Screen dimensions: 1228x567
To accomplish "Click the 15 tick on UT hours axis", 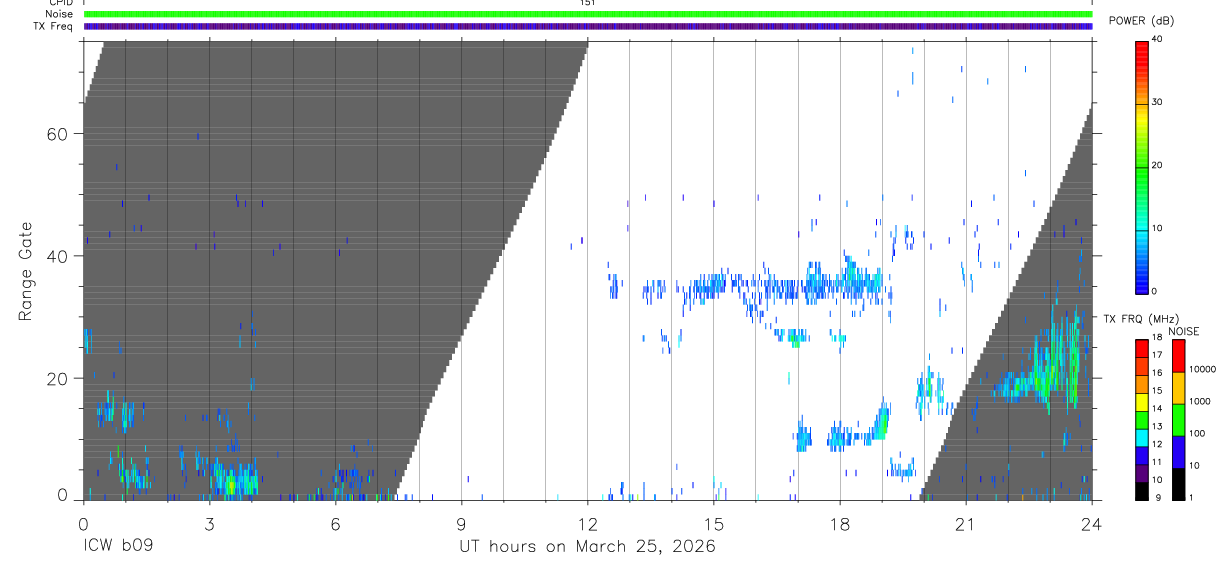I will point(714,523).
